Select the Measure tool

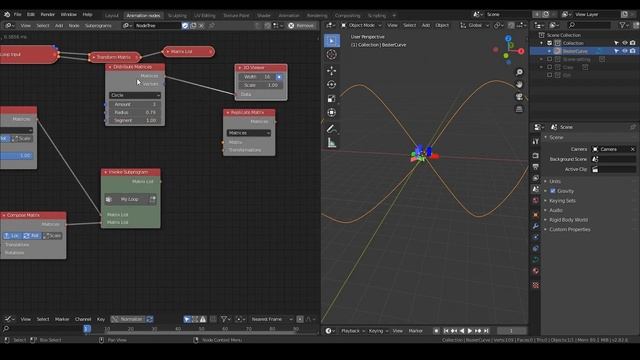coord(331,143)
